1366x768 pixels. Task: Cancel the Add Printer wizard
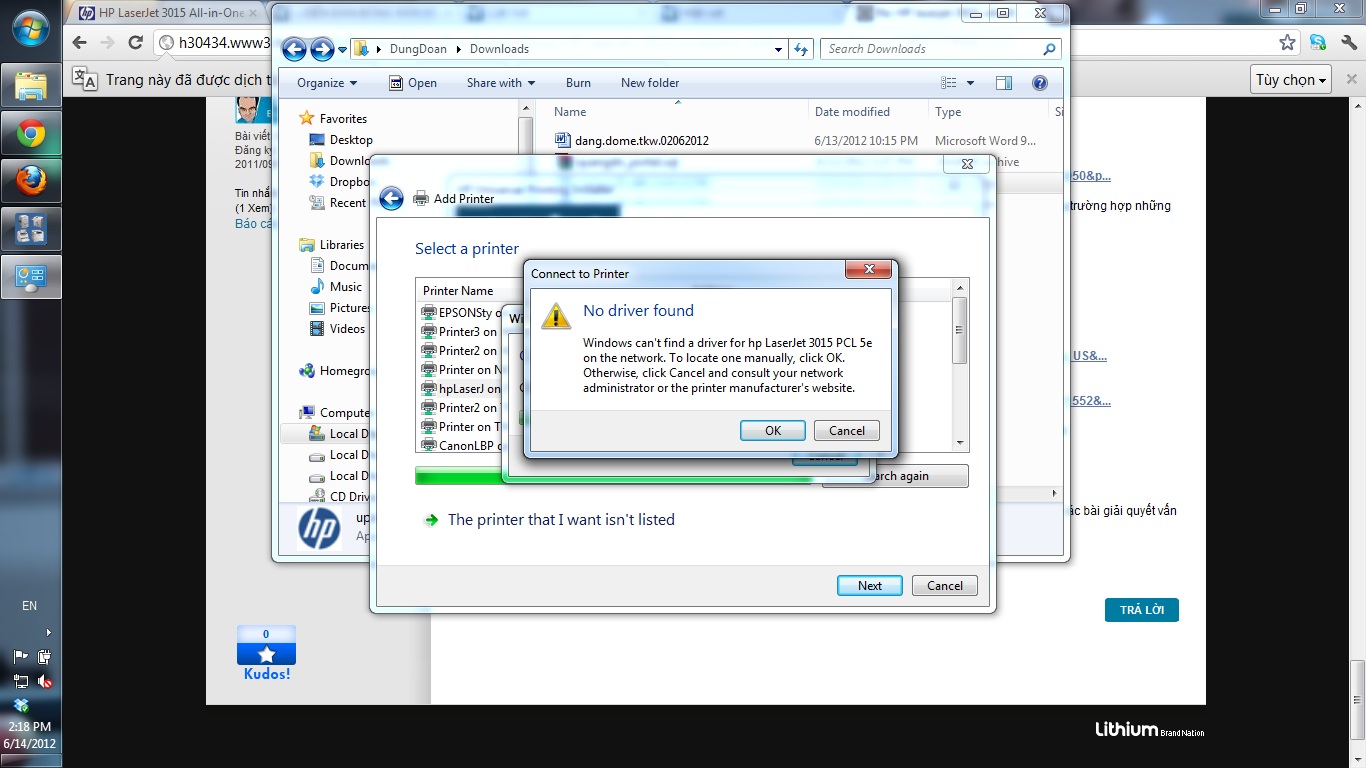click(945, 586)
